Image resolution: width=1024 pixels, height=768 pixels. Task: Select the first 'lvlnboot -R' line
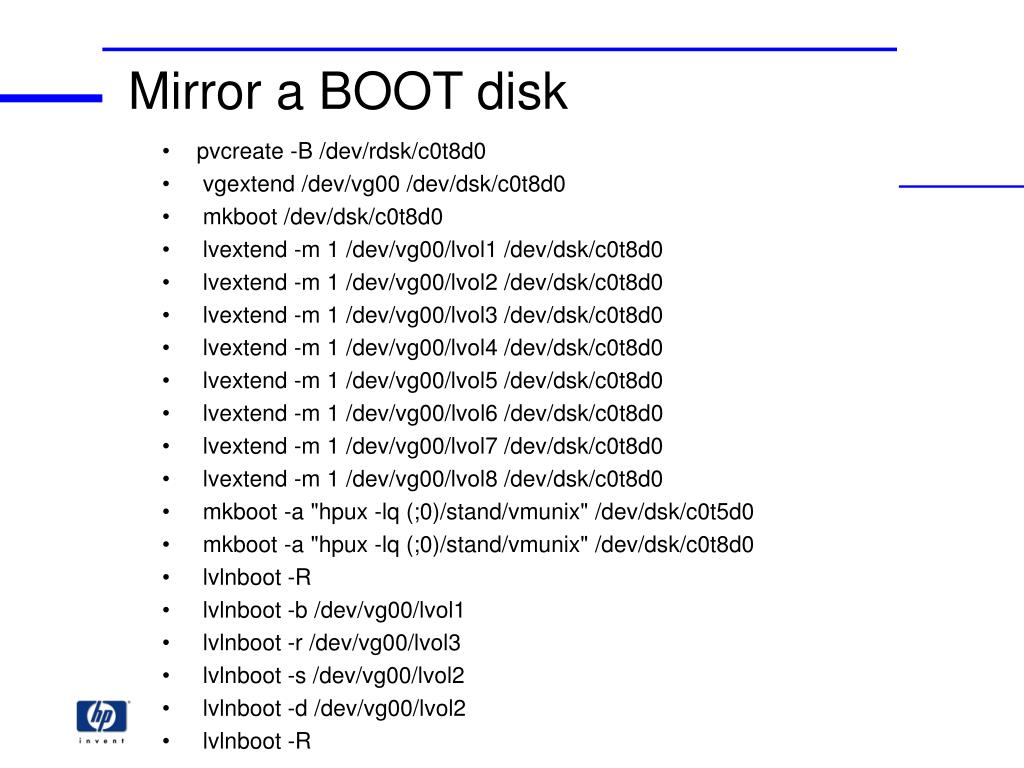[257, 577]
